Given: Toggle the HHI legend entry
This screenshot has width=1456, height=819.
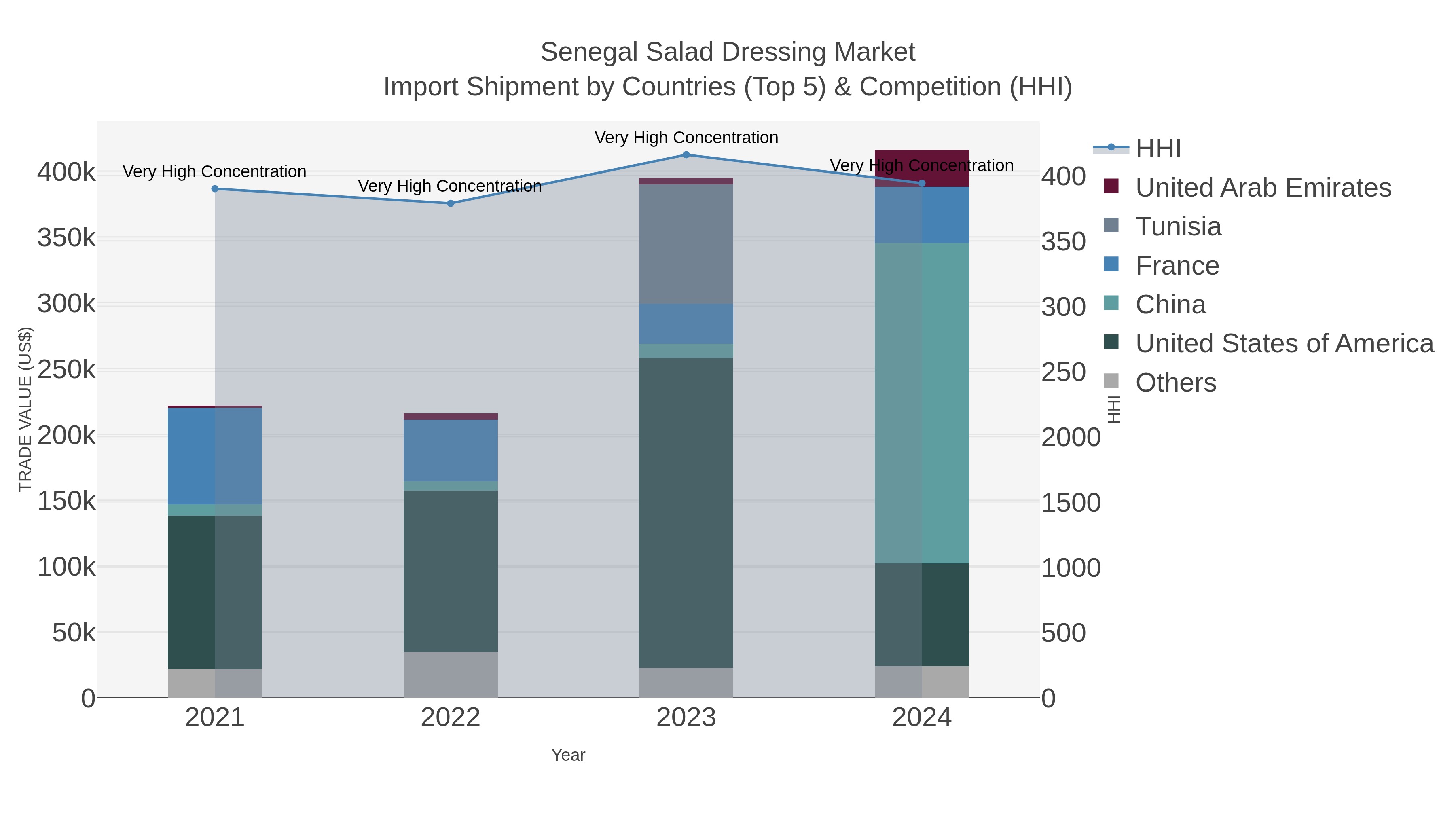Looking at the screenshot, I should pyautogui.click(x=1137, y=148).
